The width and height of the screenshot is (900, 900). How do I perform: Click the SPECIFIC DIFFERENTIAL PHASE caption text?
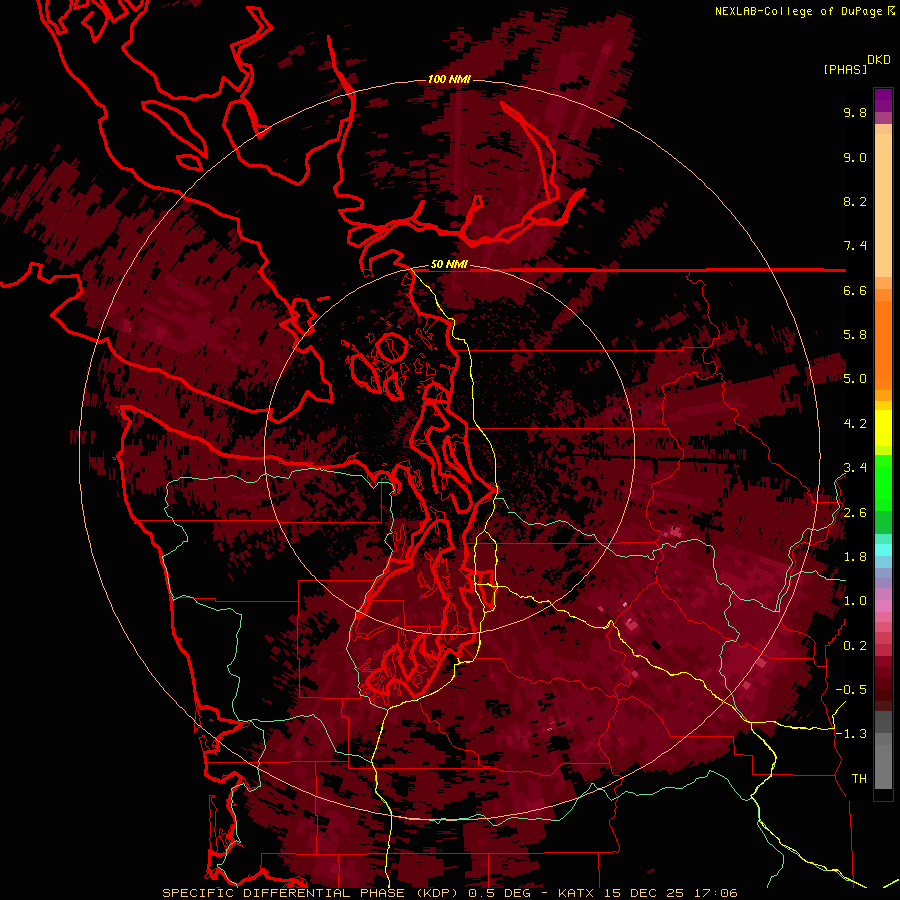coord(286,893)
